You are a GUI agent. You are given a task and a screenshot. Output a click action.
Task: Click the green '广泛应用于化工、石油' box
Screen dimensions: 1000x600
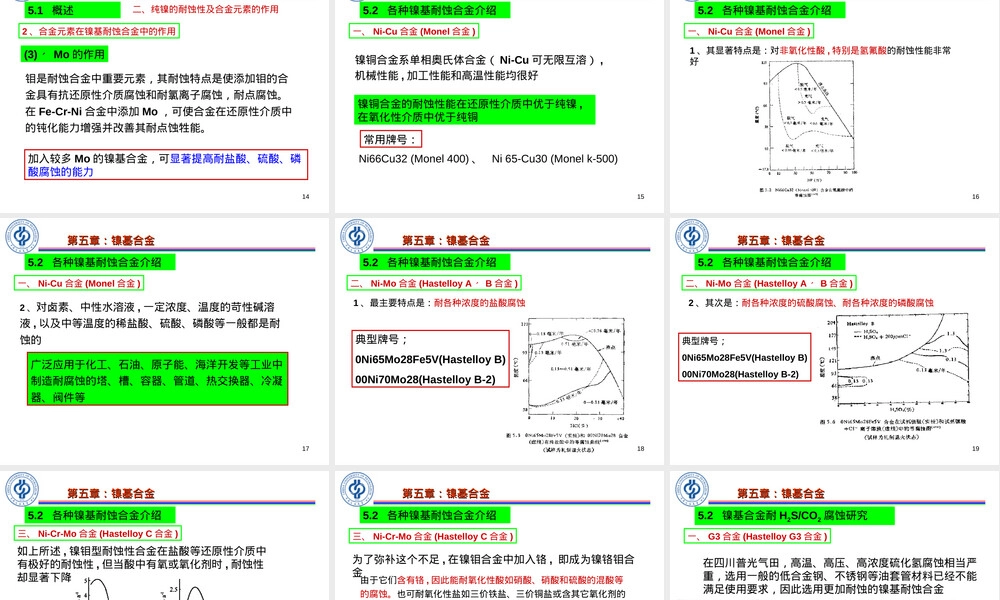(158, 379)
